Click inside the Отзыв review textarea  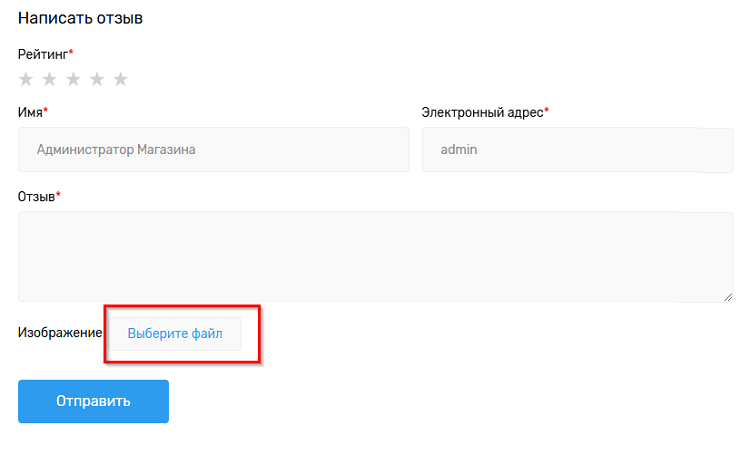375,256
